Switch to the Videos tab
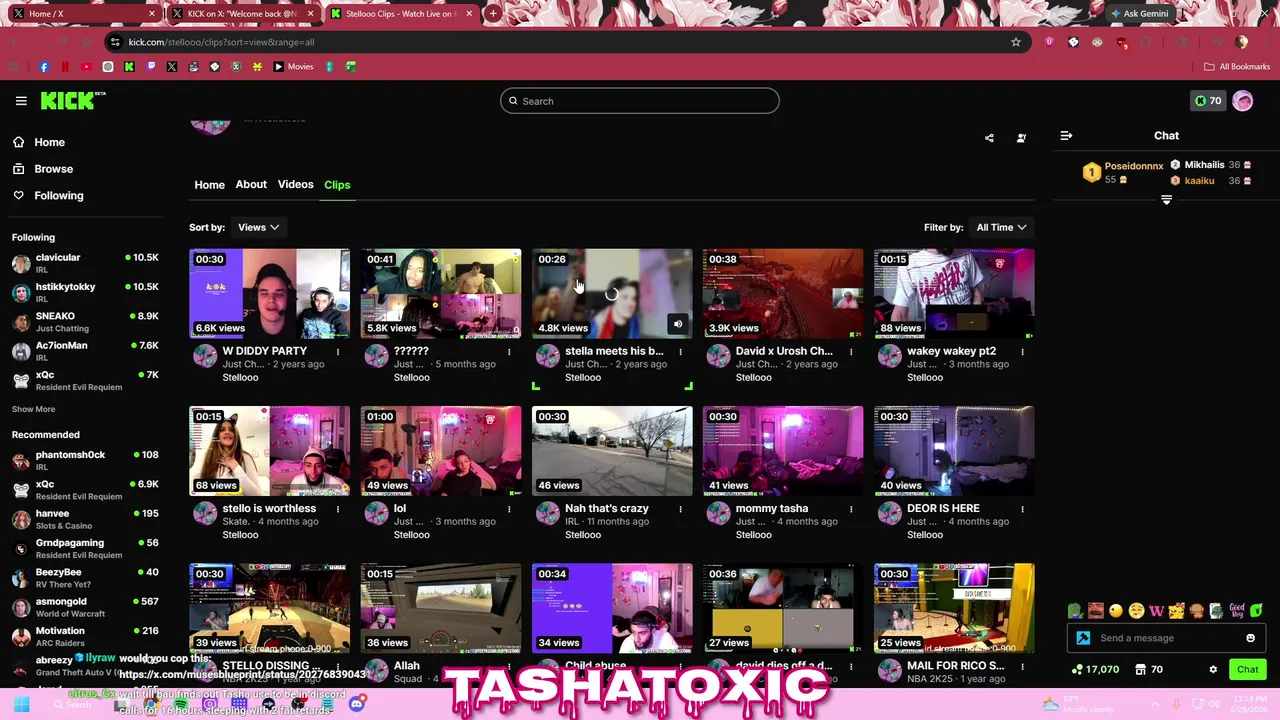 (x=295, y=185)
